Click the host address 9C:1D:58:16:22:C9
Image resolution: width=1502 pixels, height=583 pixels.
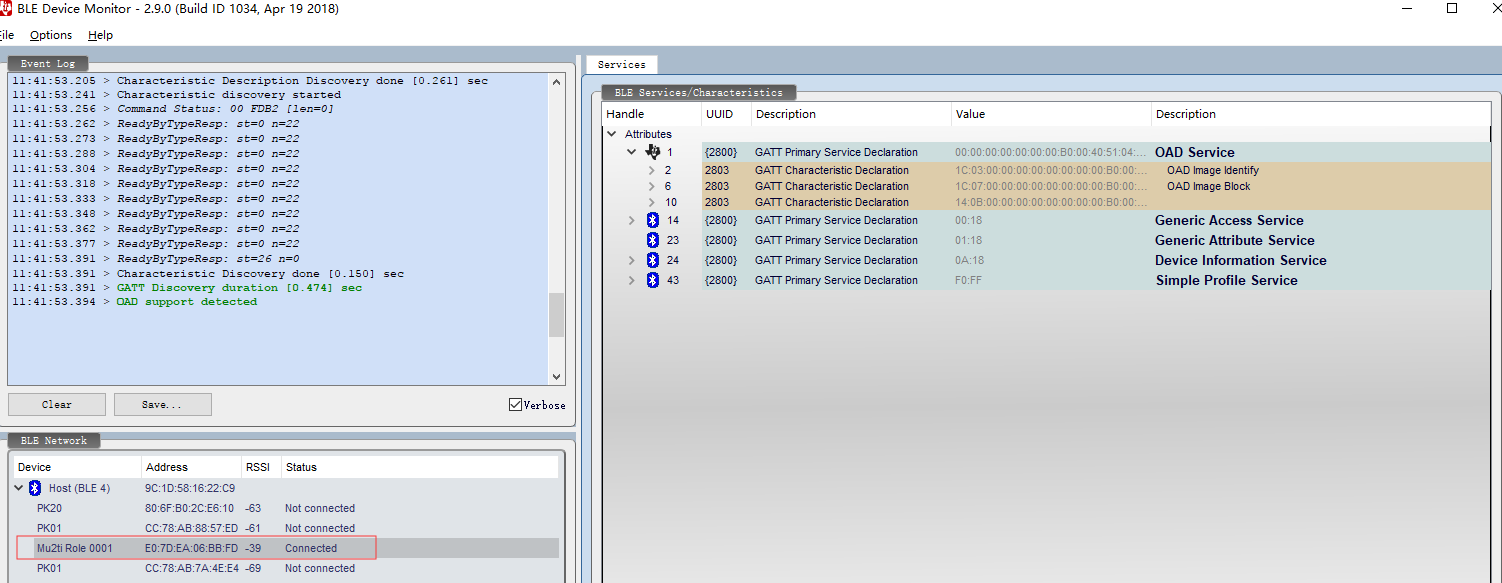coord(190,488)
